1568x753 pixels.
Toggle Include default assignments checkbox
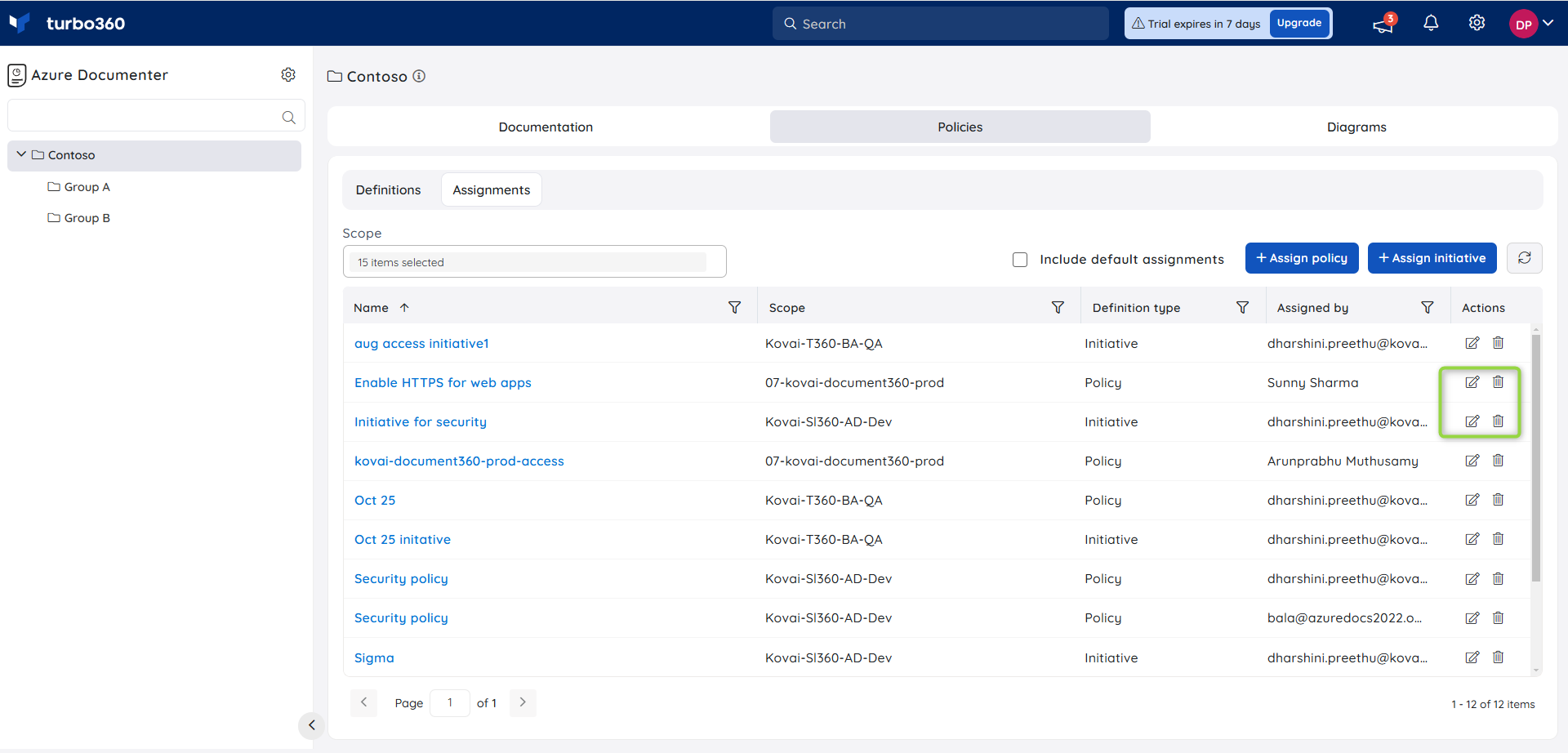click(x=1019, y=260)
